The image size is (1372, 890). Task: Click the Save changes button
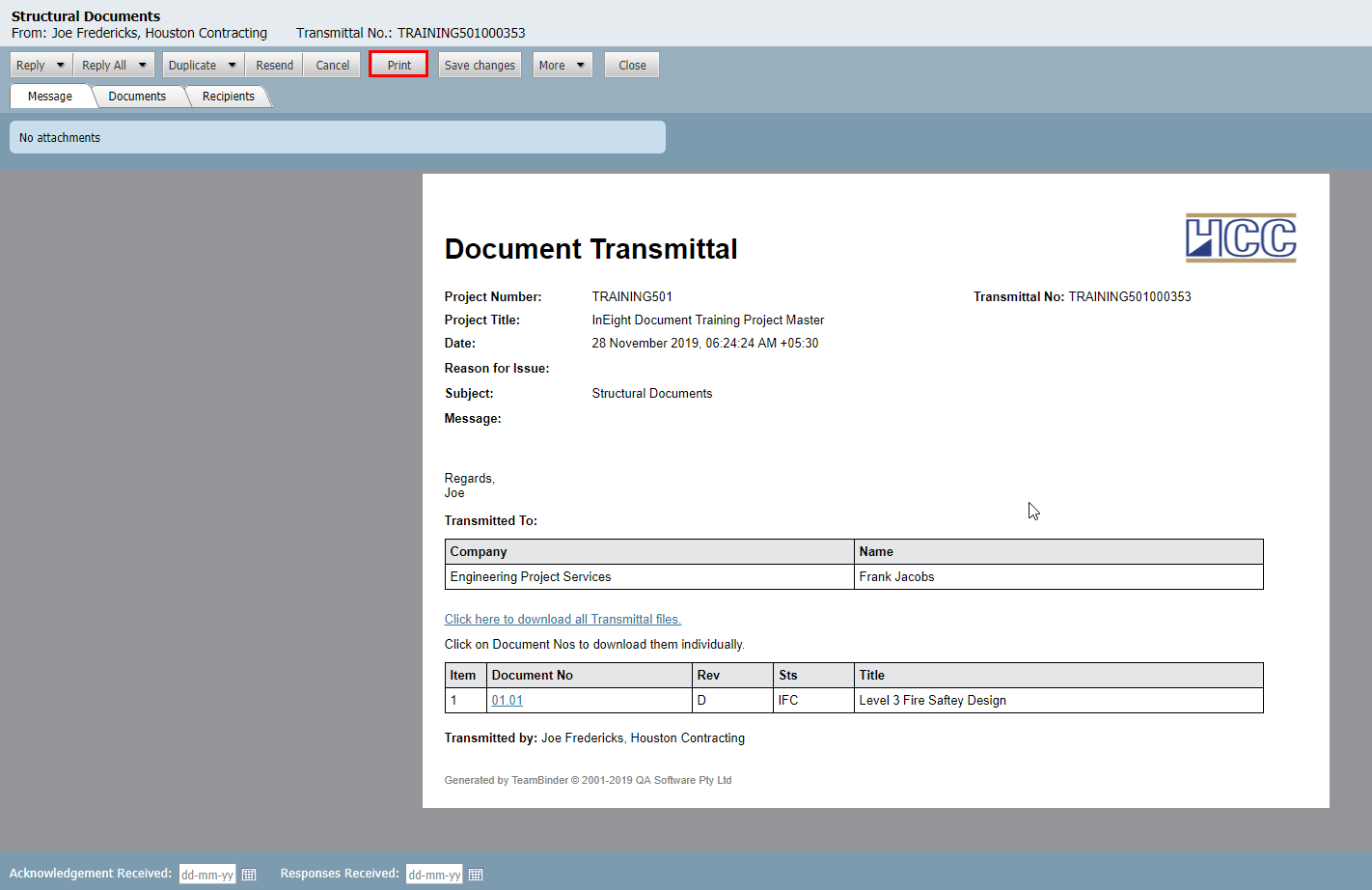480,66
